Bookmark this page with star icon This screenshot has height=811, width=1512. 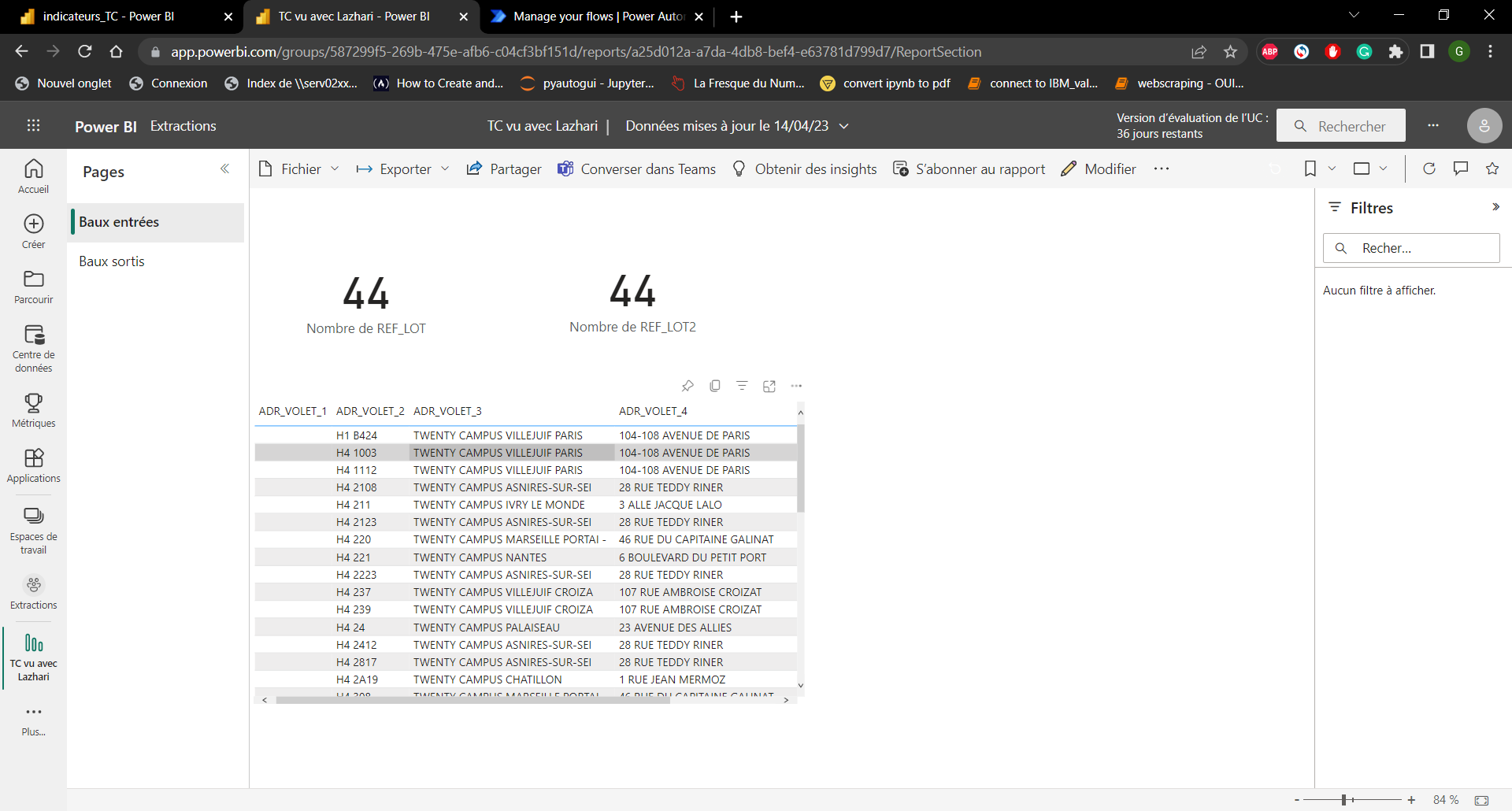coord(1230,51)
